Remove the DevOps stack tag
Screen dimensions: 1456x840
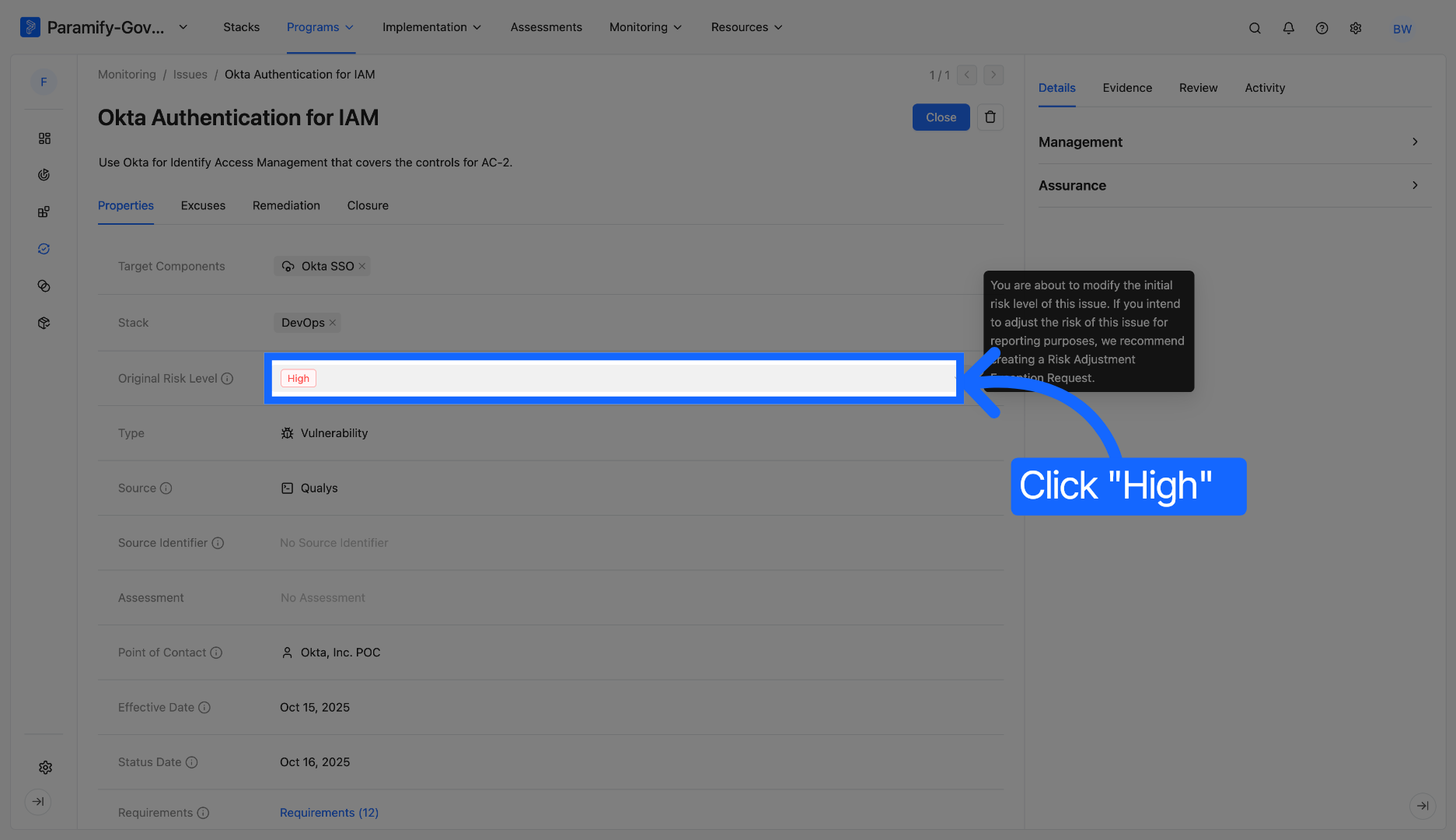(x=333, y=323)
